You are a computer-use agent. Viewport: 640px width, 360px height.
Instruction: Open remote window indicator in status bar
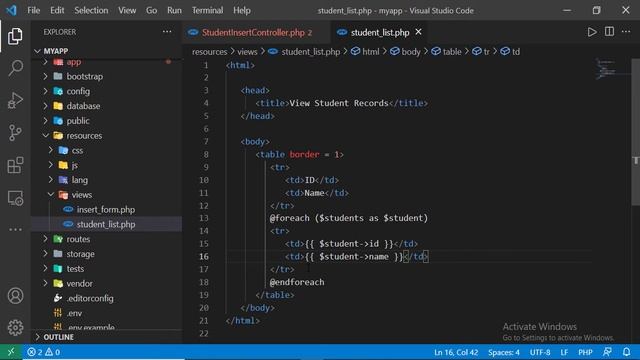pyautogui.click(x=11, y=352)
